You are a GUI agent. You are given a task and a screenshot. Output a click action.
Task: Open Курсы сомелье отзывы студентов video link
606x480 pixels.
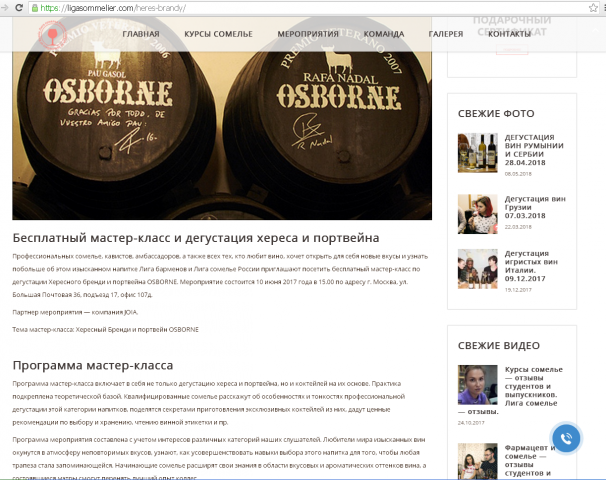pyautogui.click(x=531, y=386)
